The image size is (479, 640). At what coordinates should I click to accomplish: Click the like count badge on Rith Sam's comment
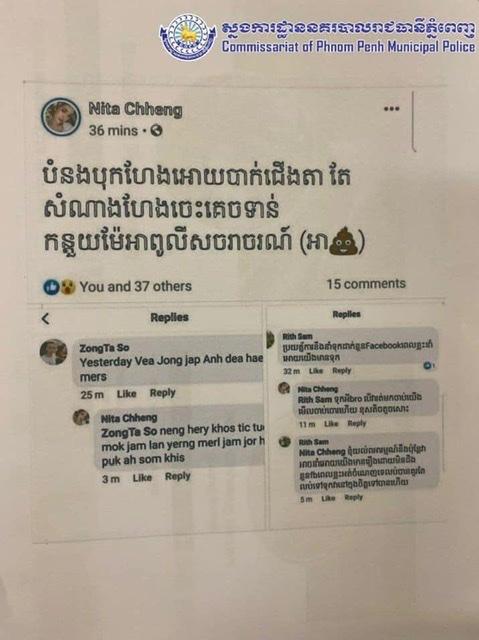428,365
